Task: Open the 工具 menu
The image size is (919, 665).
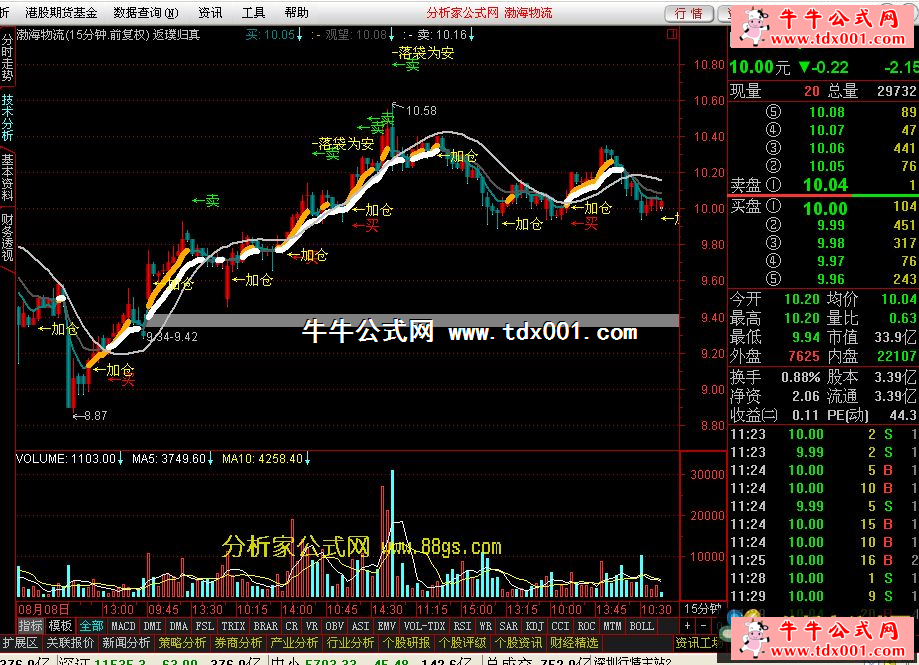Action: (253, 12)
